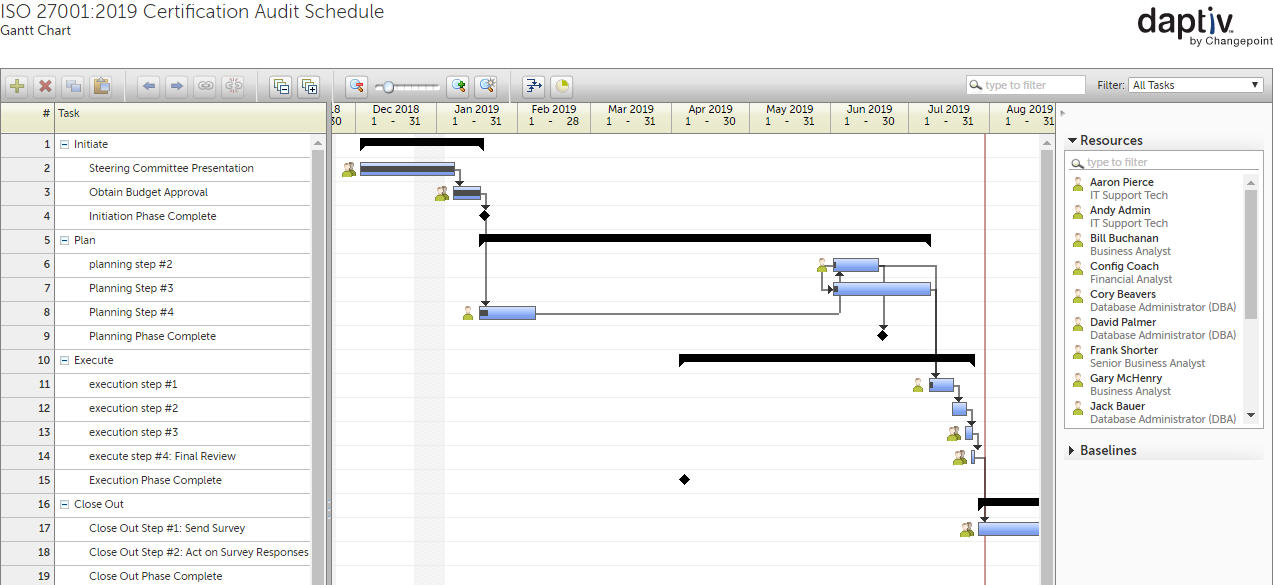The width and height of the screenshot is (1273, 585).
Task: Click the Execute summary bar in chart
Action: point(826,359)
